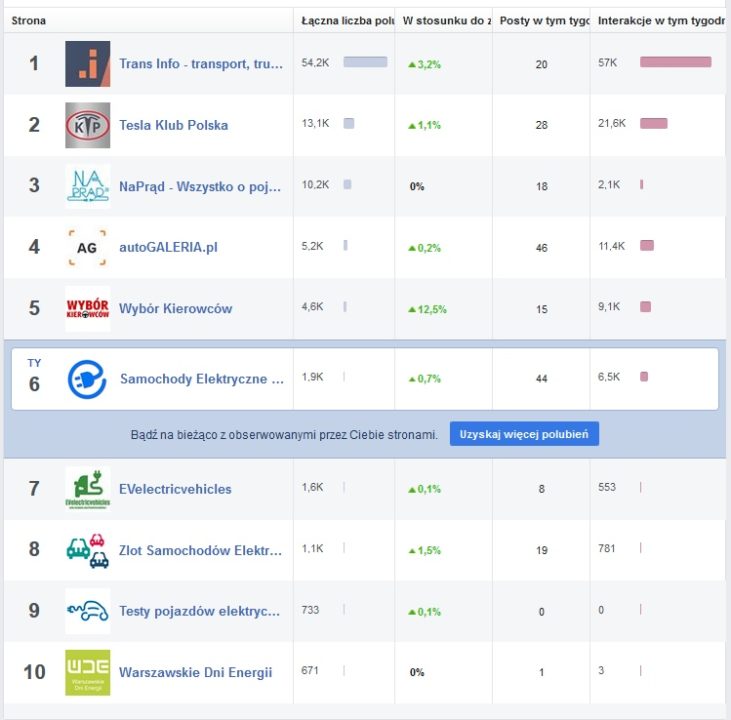Click the Łączna liczba polubień column header

[x=347, y=21]
